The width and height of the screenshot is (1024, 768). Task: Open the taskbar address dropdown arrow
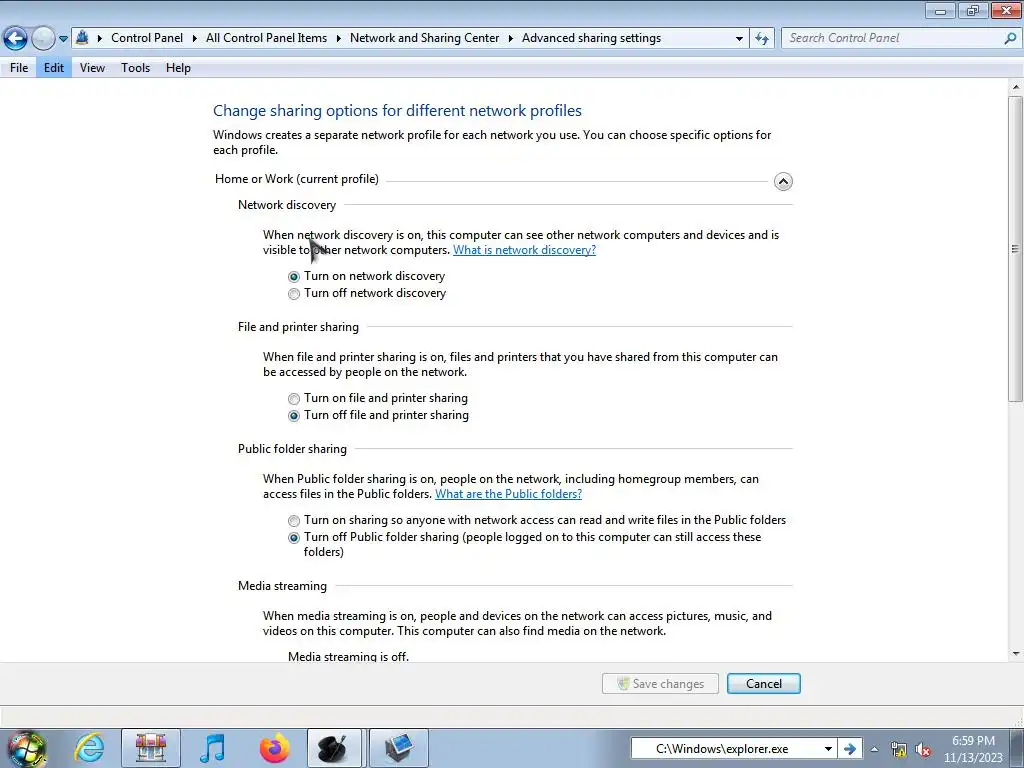(828, 749)
